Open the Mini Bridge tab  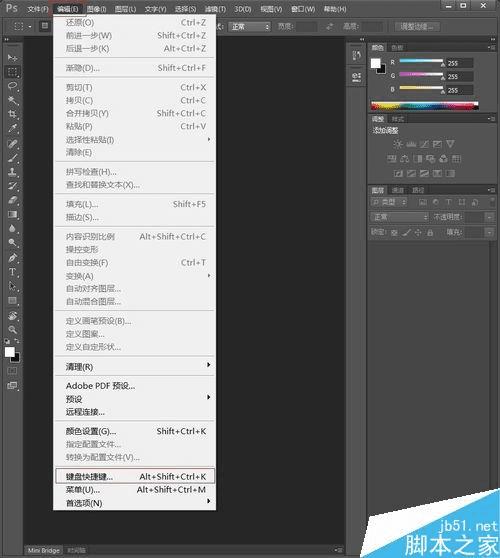[x=43, y=550]
